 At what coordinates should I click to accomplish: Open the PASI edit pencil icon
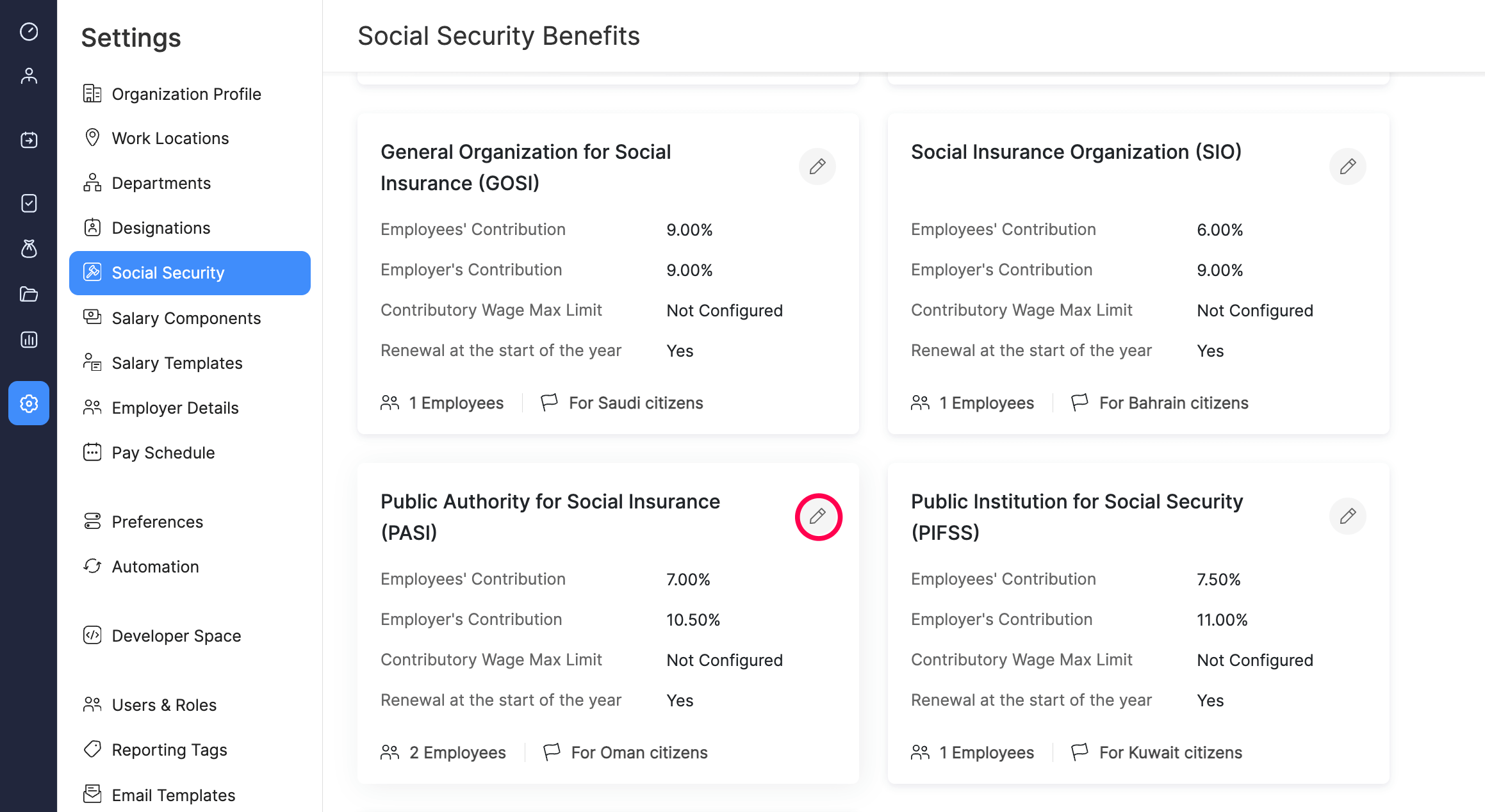[817, 516]
